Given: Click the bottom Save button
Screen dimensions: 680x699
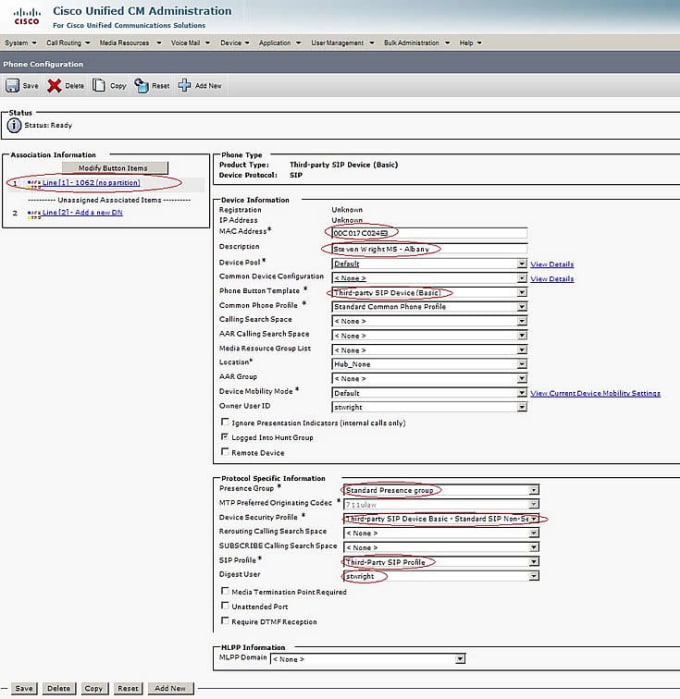Looking at the screenshot, I should click(x=24, y=688).
